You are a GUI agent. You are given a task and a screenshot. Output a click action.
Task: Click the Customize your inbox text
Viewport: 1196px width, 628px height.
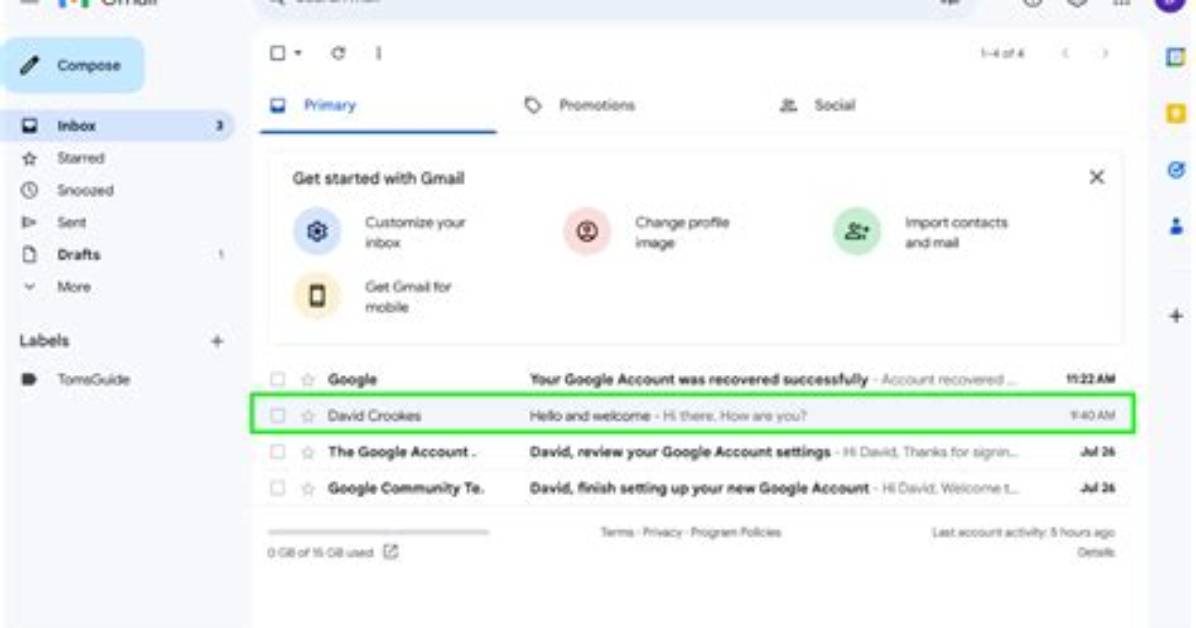(x=415, y=232)
